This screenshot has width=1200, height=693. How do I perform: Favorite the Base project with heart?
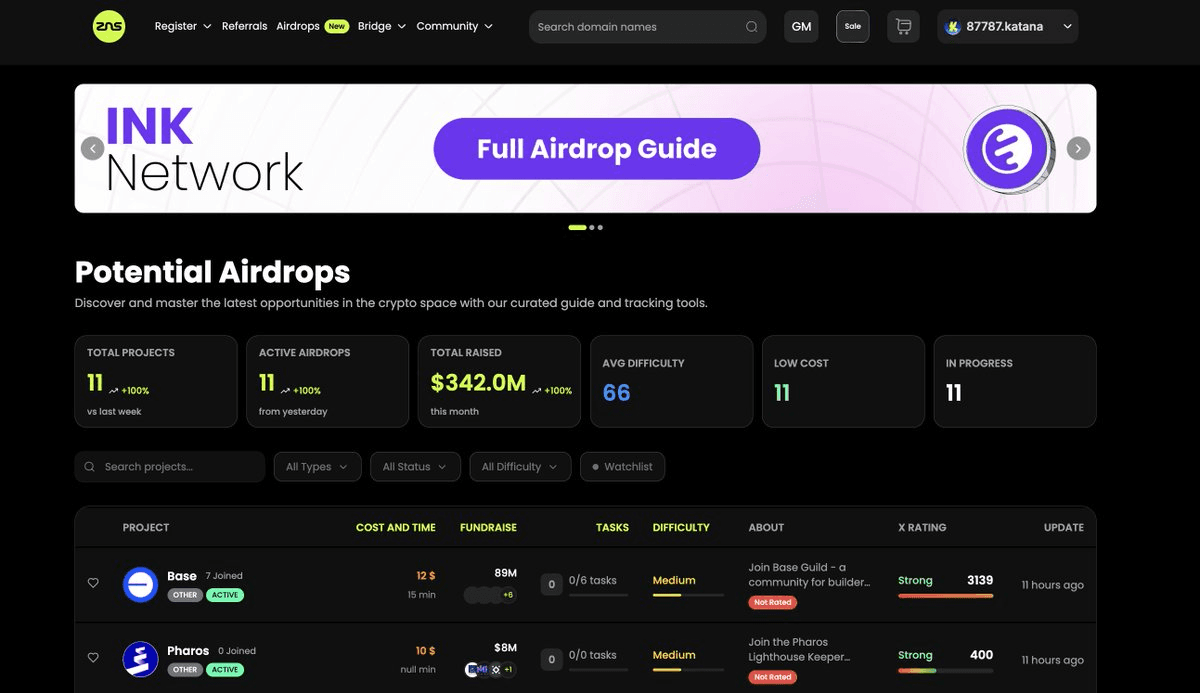click(93, 583)
